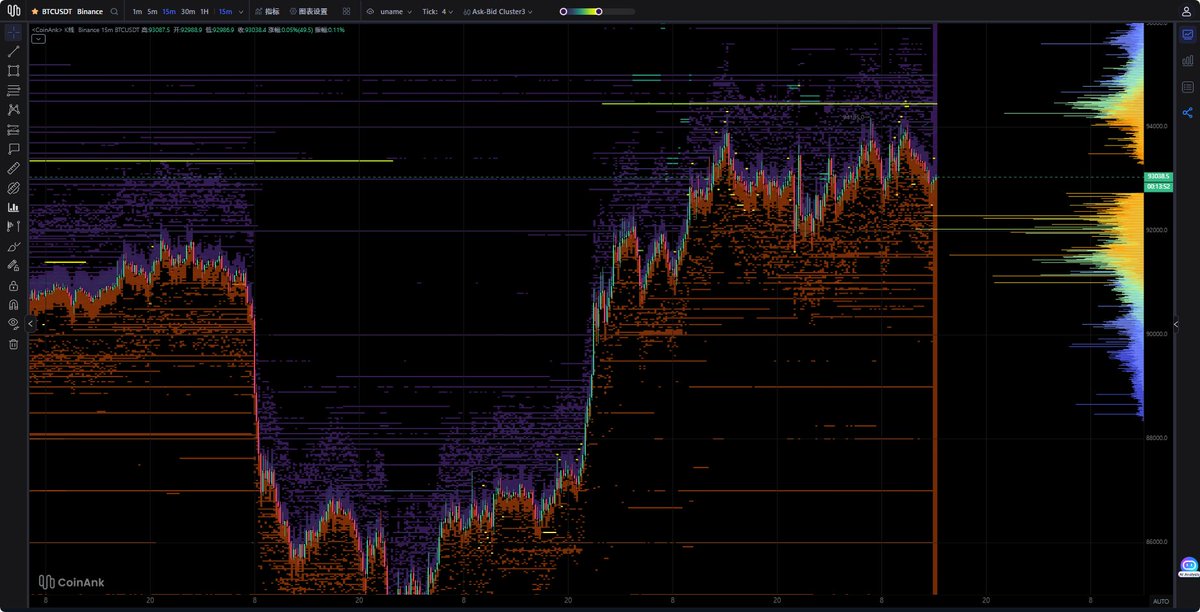The height and width of the screenshot is (612, 1200).
Task: Select the parallel lines fib tool
Action: [x=14, y=90]
